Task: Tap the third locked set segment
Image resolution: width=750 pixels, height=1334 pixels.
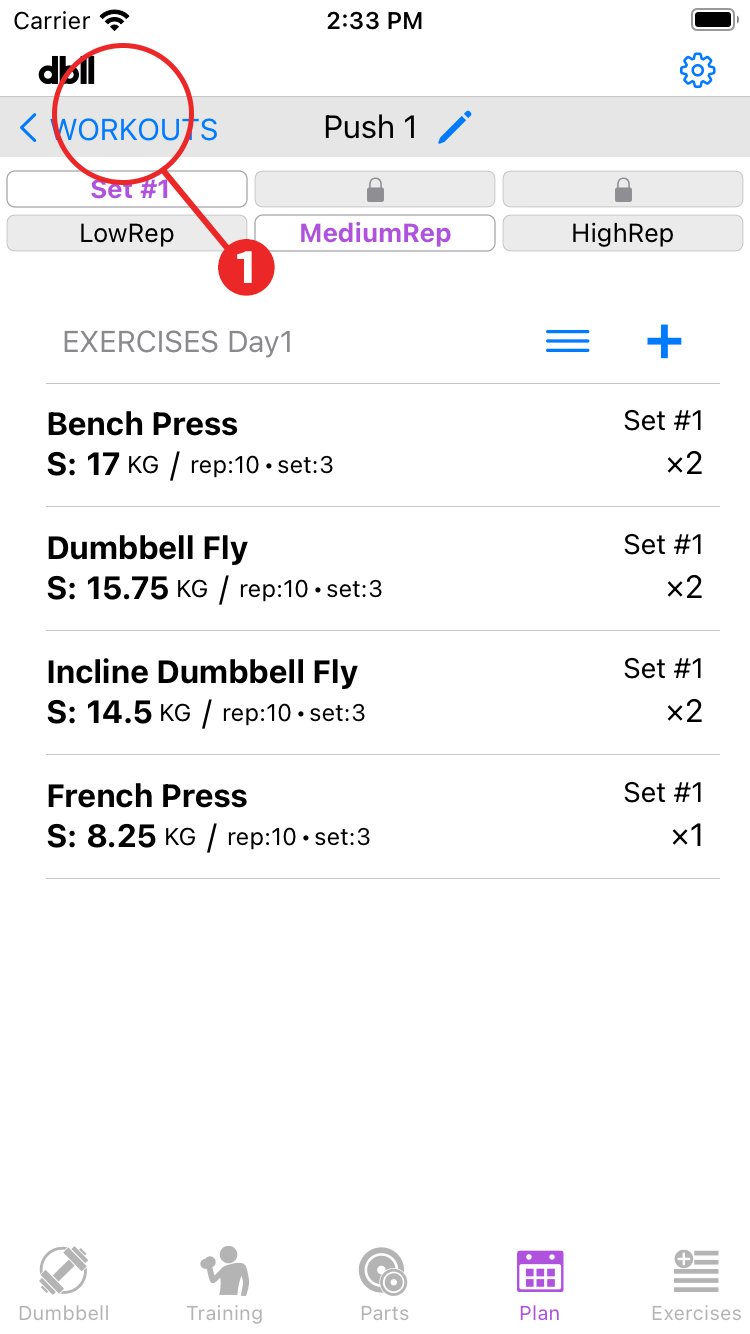Action: click(623, 189)
